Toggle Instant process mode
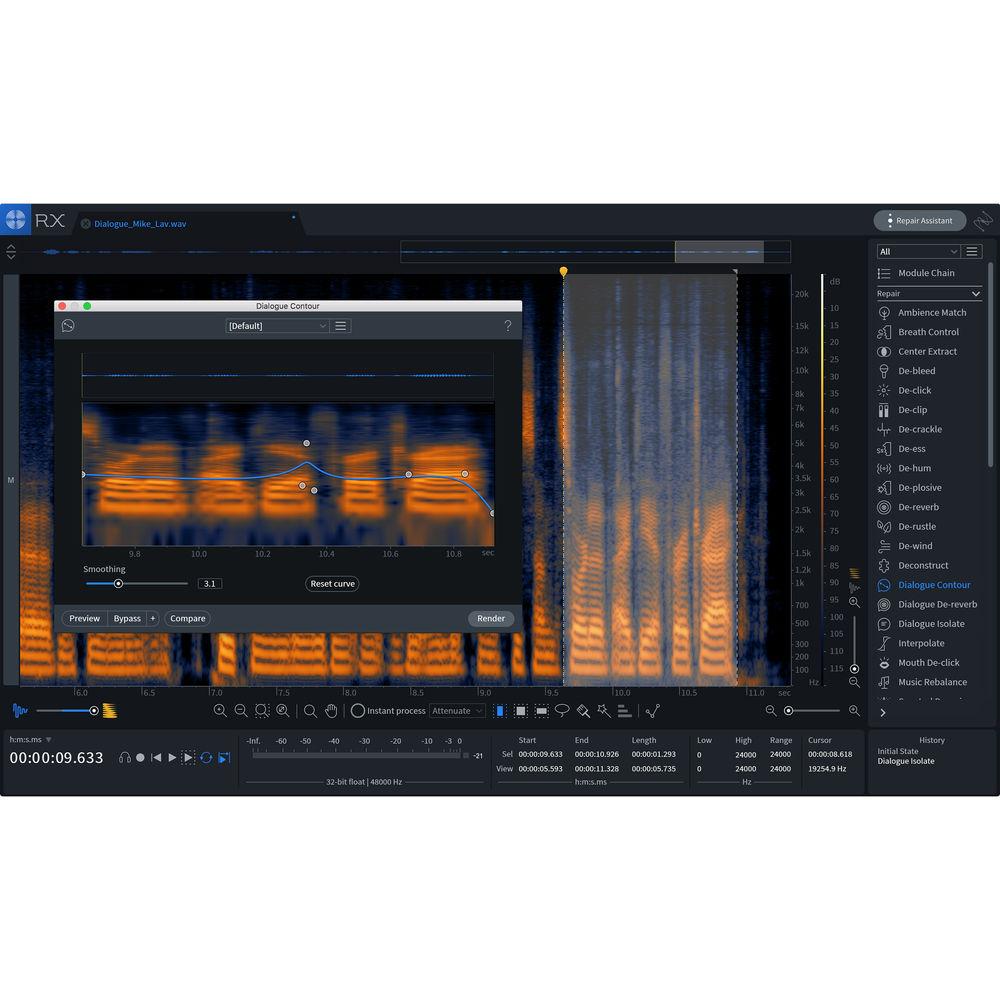1000x1000 pixels. tap(357, 711)
